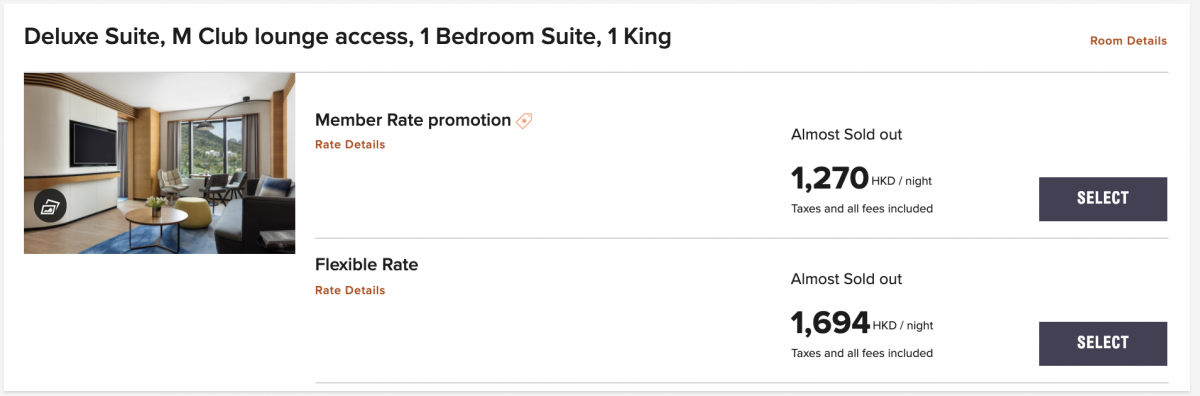This screenshot has height=396, width=1200.
Task: Click the 1,694 price amount
Action: coord(830,323)
